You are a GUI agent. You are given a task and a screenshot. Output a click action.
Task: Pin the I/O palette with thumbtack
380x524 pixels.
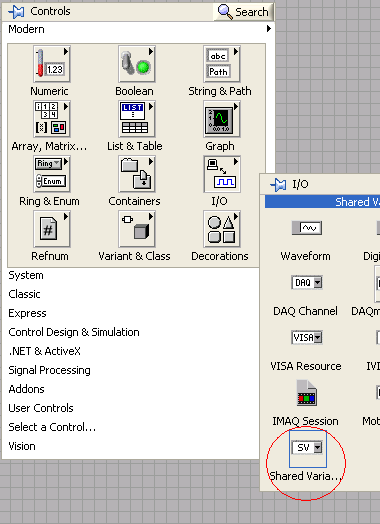(278, 184)
